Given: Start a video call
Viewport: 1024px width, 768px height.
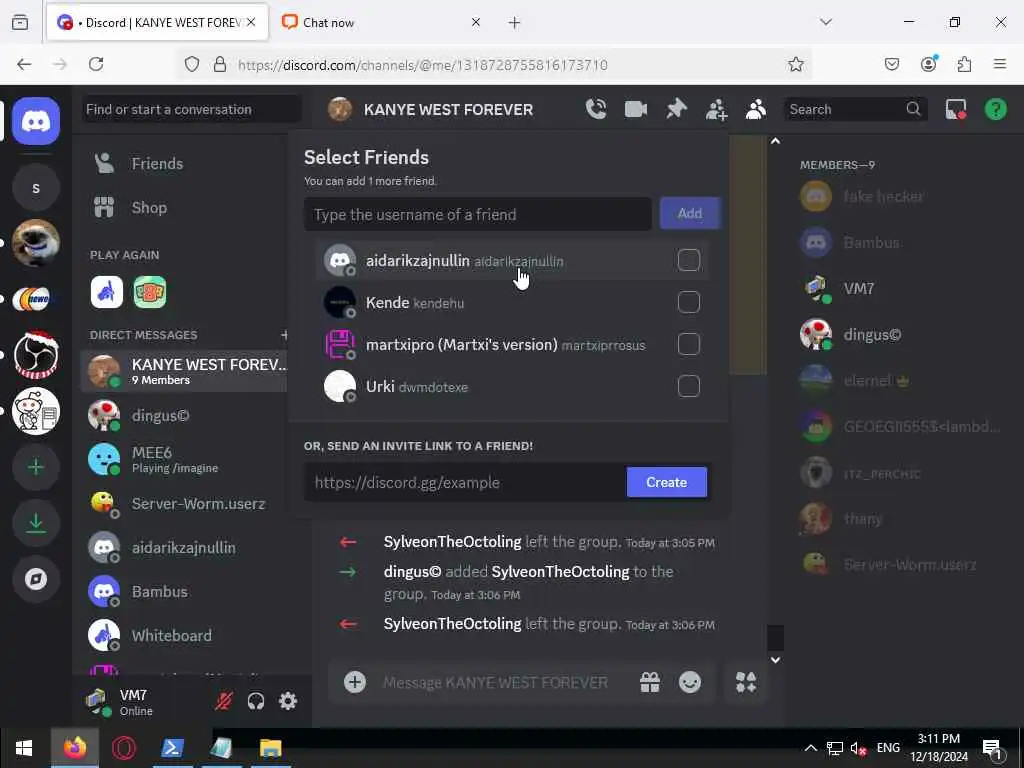Looking at the screenshot, I should point(635,109).
